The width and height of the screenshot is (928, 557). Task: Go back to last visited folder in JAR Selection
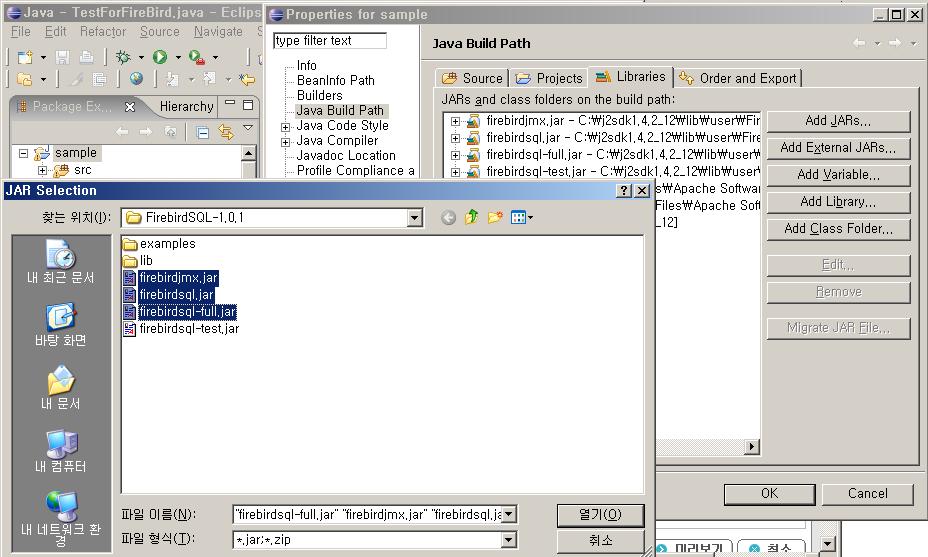pyautogui.click(x=449, y=218)
